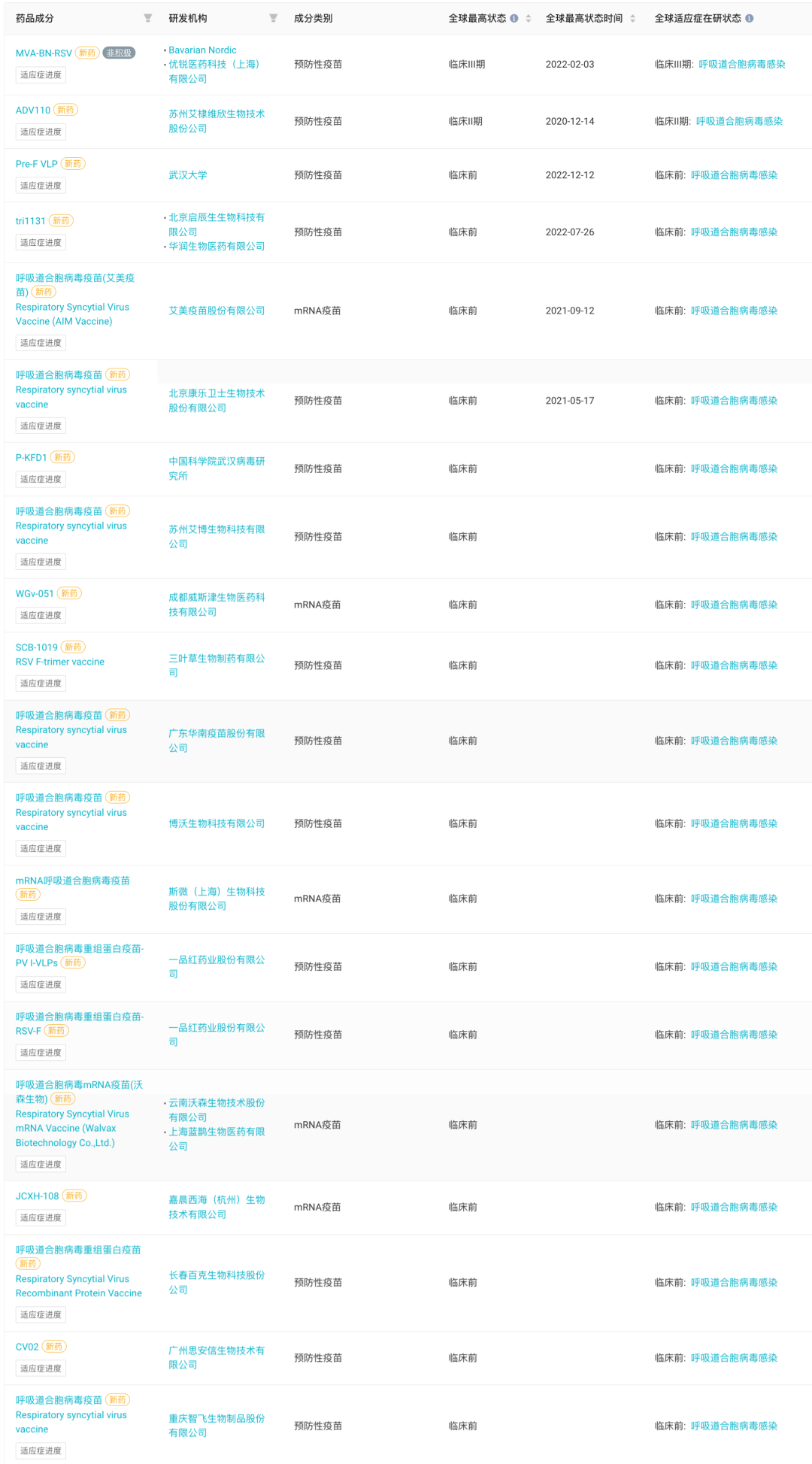812x1464 pixels.
Task: Open 华润生物医药有限公司 link
Action: pos(217,247)
